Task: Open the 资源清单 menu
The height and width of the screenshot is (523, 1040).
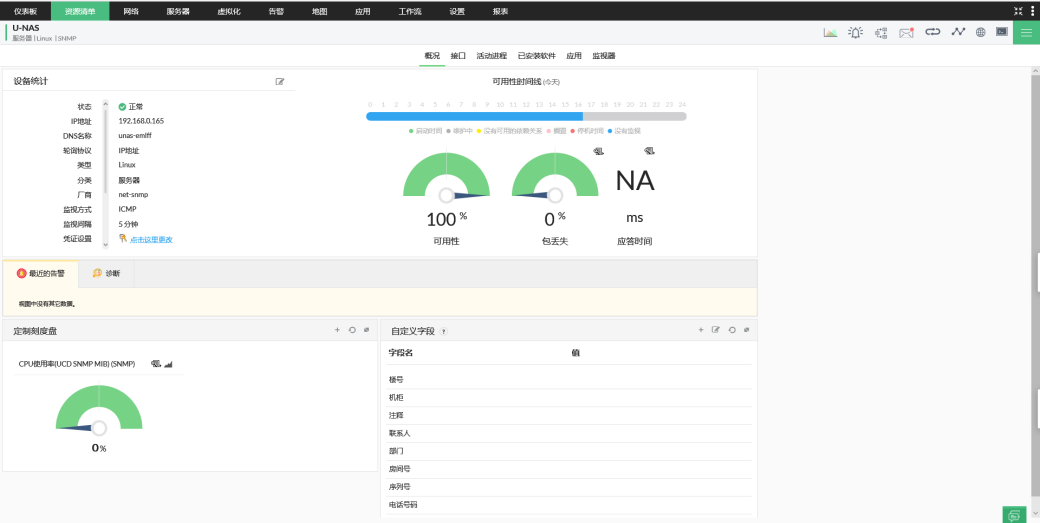Action: pos(80,11)
